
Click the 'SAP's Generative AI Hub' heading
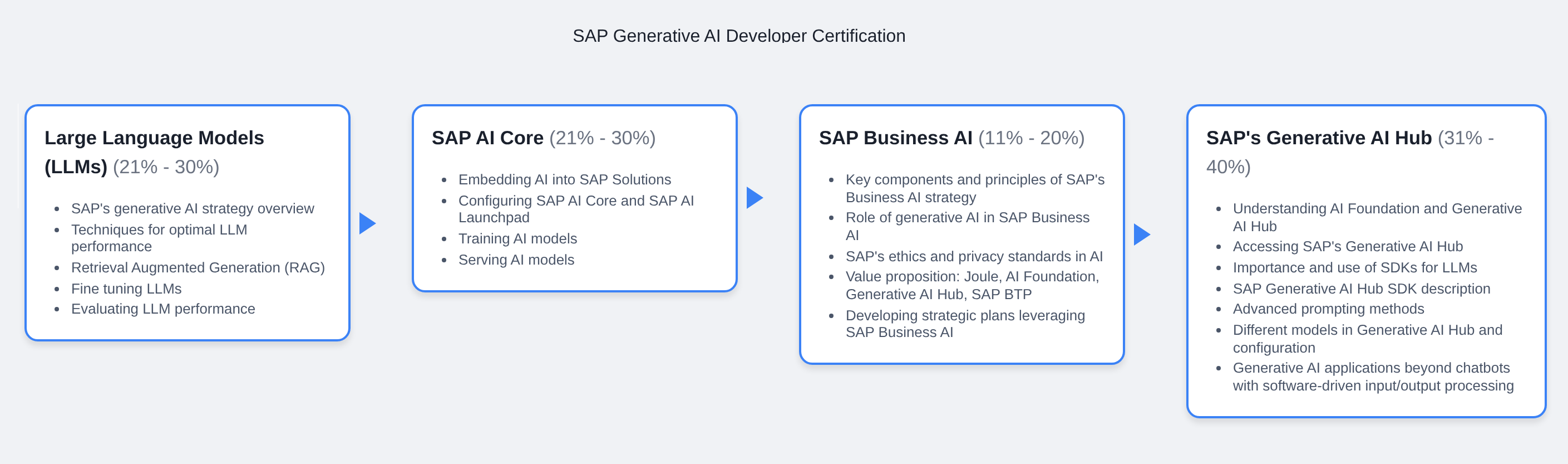1318,138
